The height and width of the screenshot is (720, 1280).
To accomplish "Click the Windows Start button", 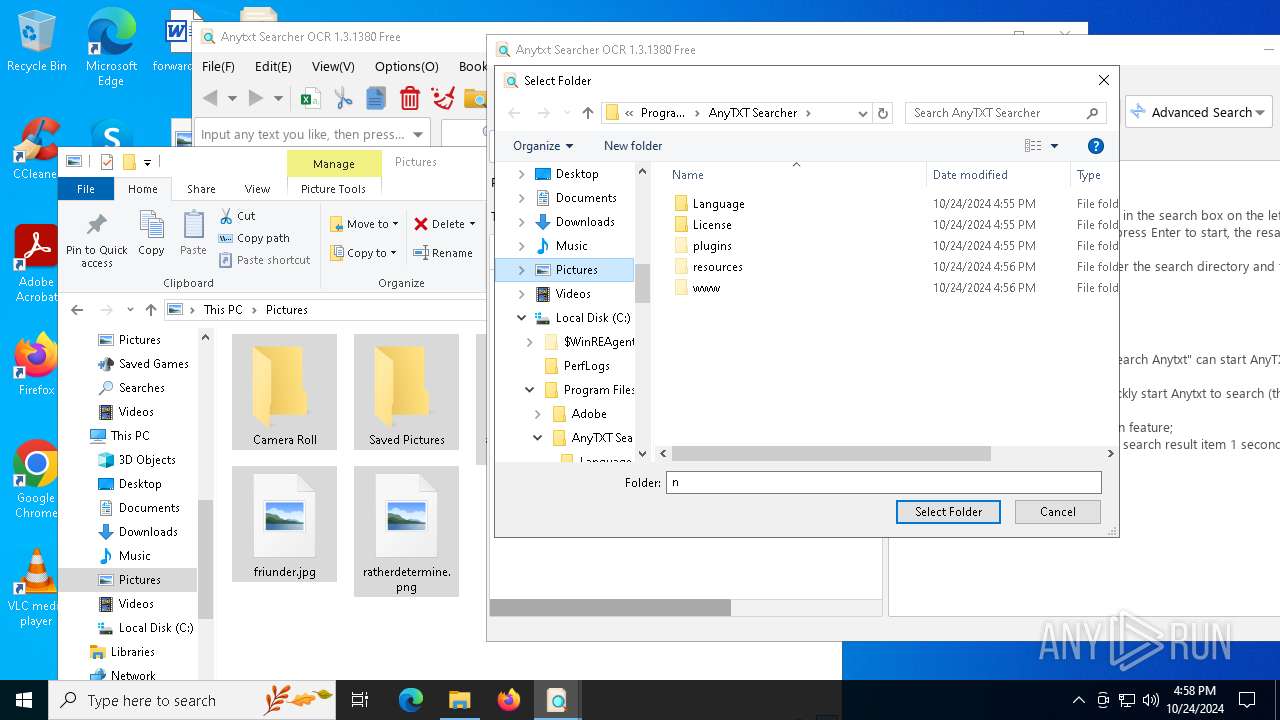I will (24, 700).
